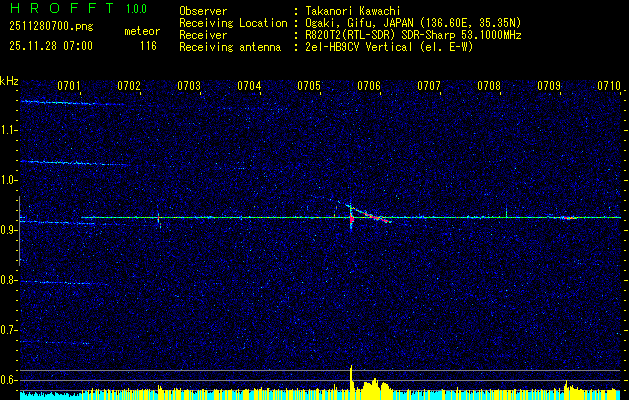
Task: Select filename 2511280700.png
Action: coord(51,27)
